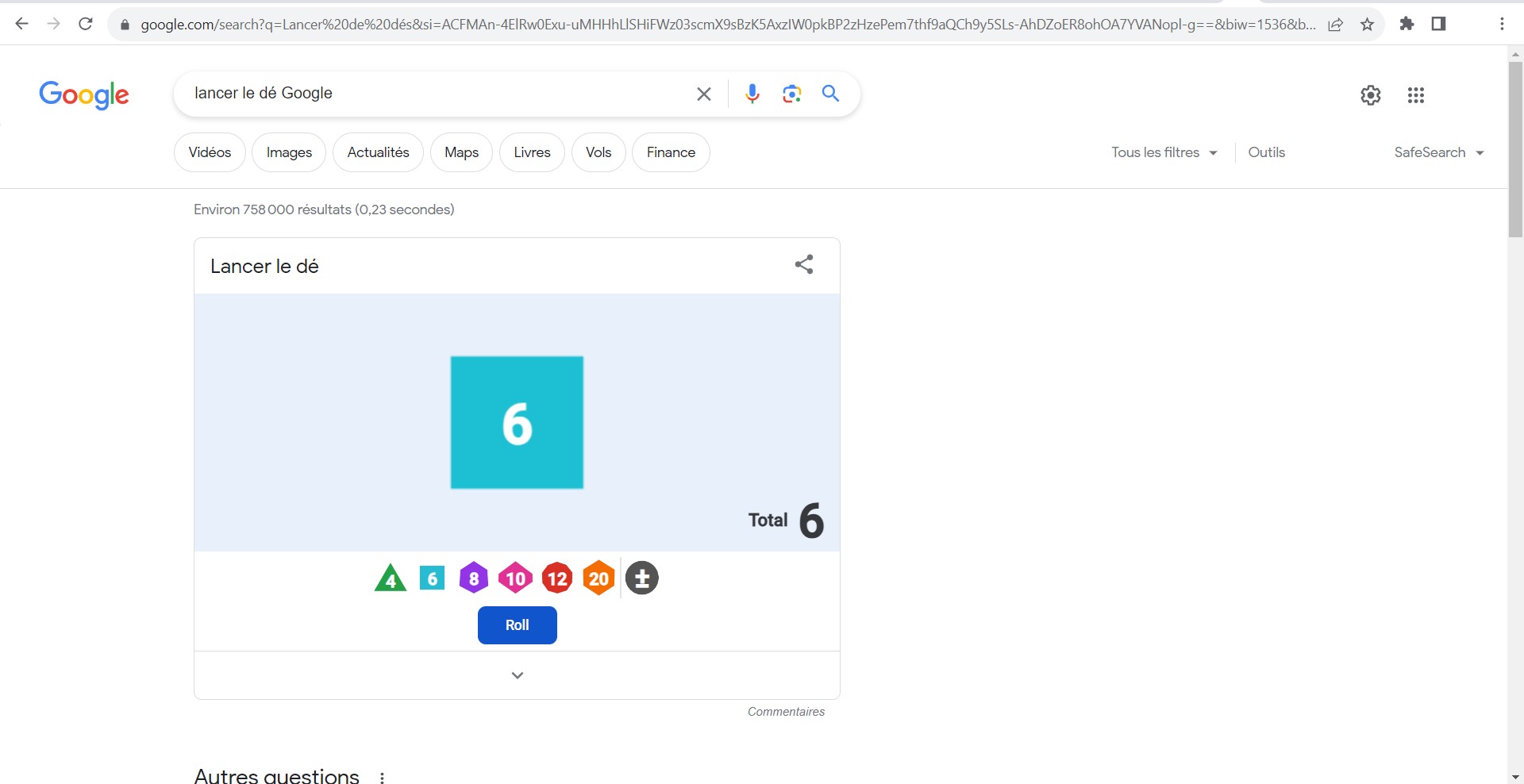Start a voice search with microphone
Viewport: 1524px width, 784px height.
[752, 94]
